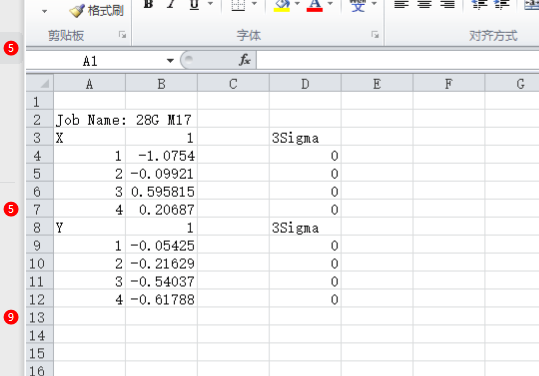Open clipboard (剪贴板) dialog launcher
The width and height of the screenshot is (539, 376).
[122, 35]
